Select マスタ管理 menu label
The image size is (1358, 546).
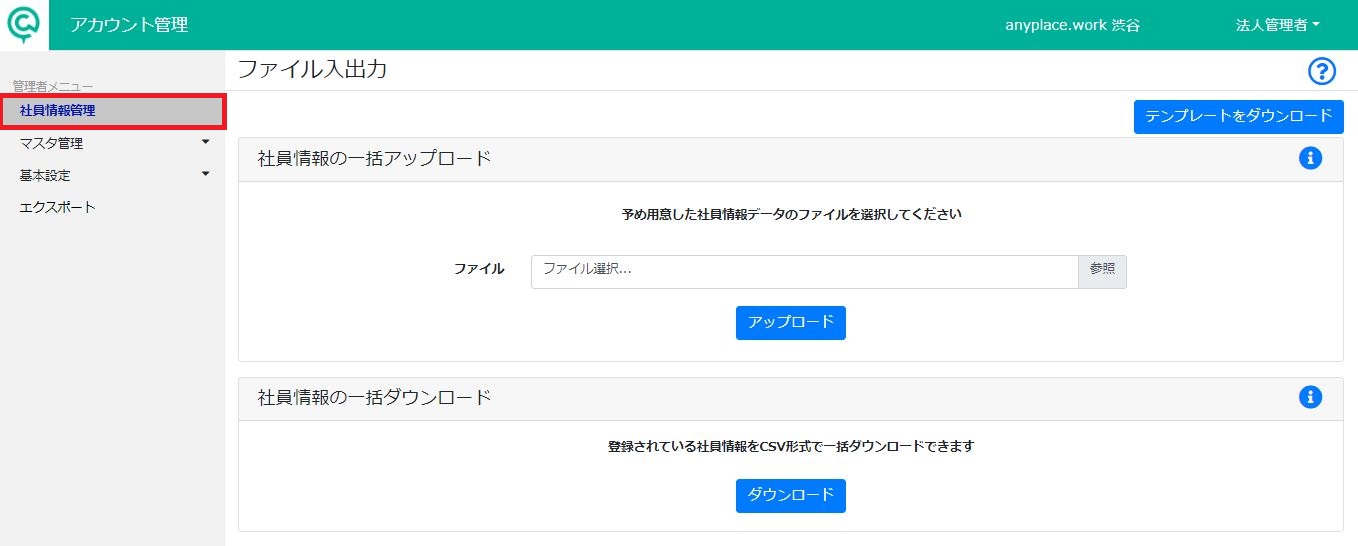point(51,143)
